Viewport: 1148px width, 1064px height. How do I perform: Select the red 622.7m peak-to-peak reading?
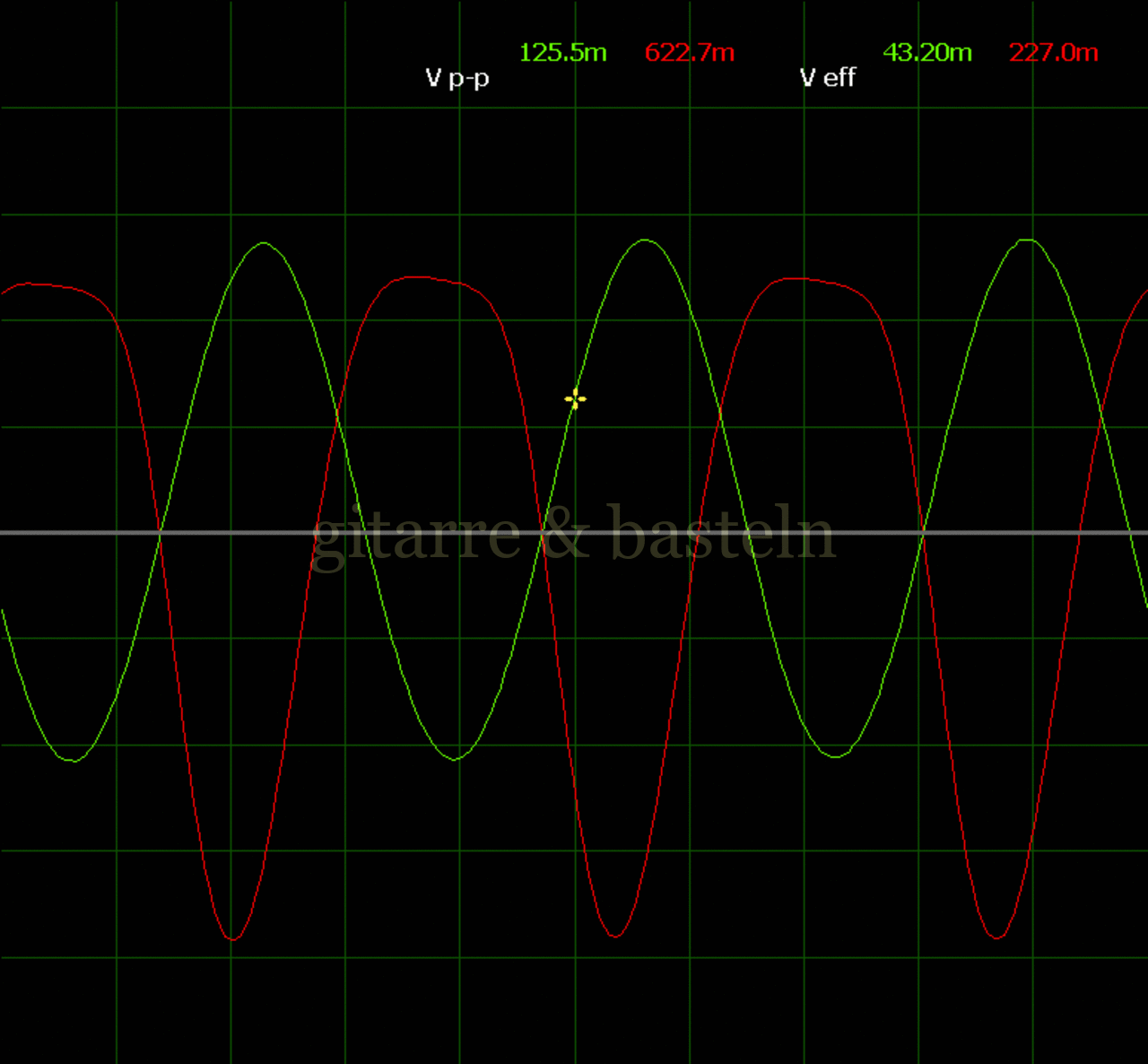click(690, 53)
